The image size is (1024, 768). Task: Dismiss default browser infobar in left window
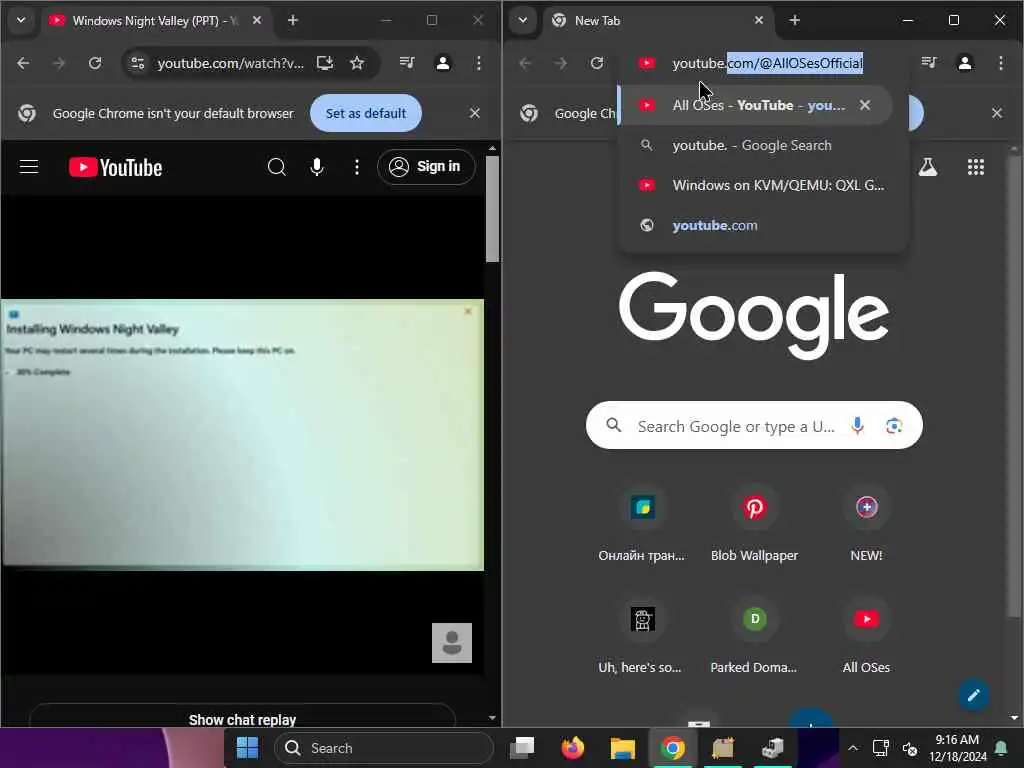pyautogui.click(x=475, y=113)
